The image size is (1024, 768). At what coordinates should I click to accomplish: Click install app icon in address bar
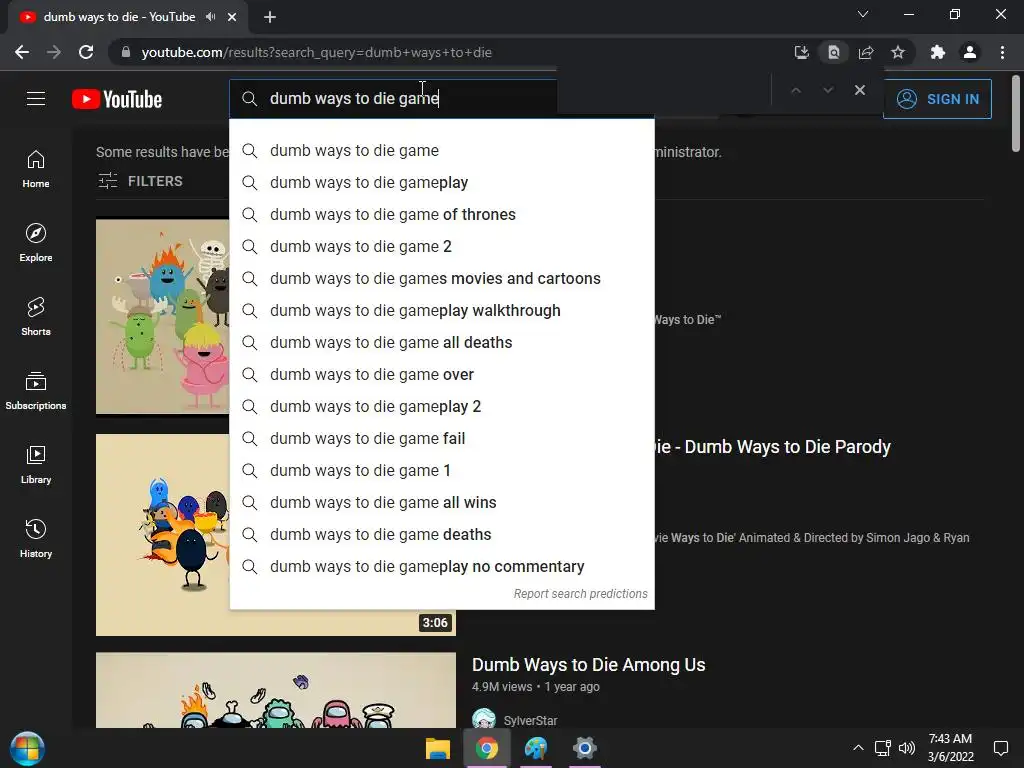pyautogui.click(x=801, y=52)
